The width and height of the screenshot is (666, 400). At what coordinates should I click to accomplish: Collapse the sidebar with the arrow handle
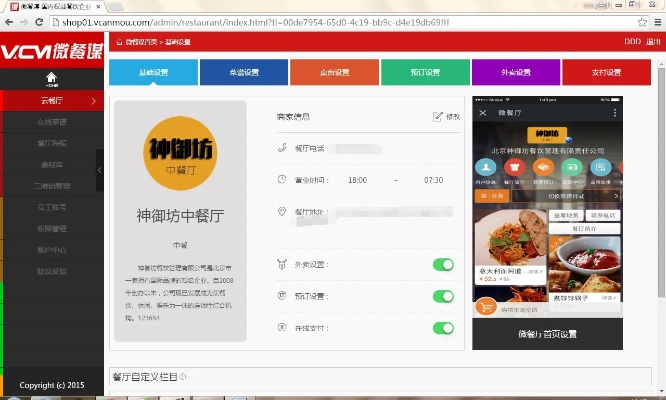coord(99,171)
